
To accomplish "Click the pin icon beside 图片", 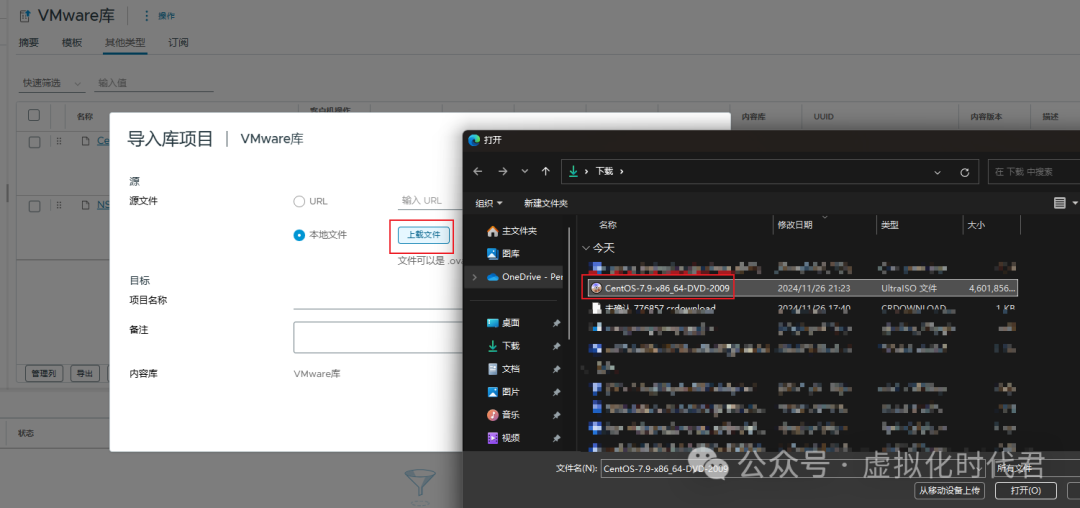I will (557, 392).
